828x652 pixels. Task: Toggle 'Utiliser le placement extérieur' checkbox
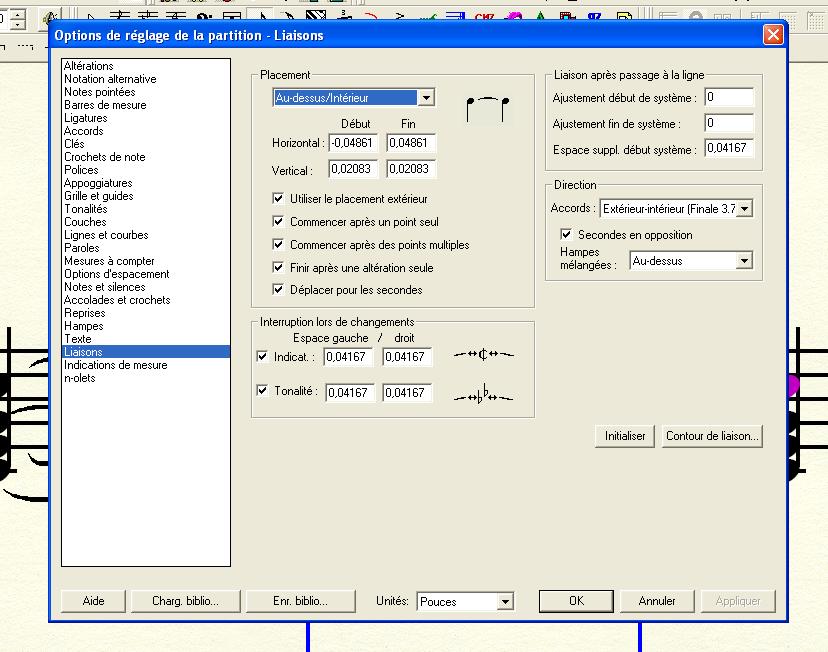click(x=280, y=200)
